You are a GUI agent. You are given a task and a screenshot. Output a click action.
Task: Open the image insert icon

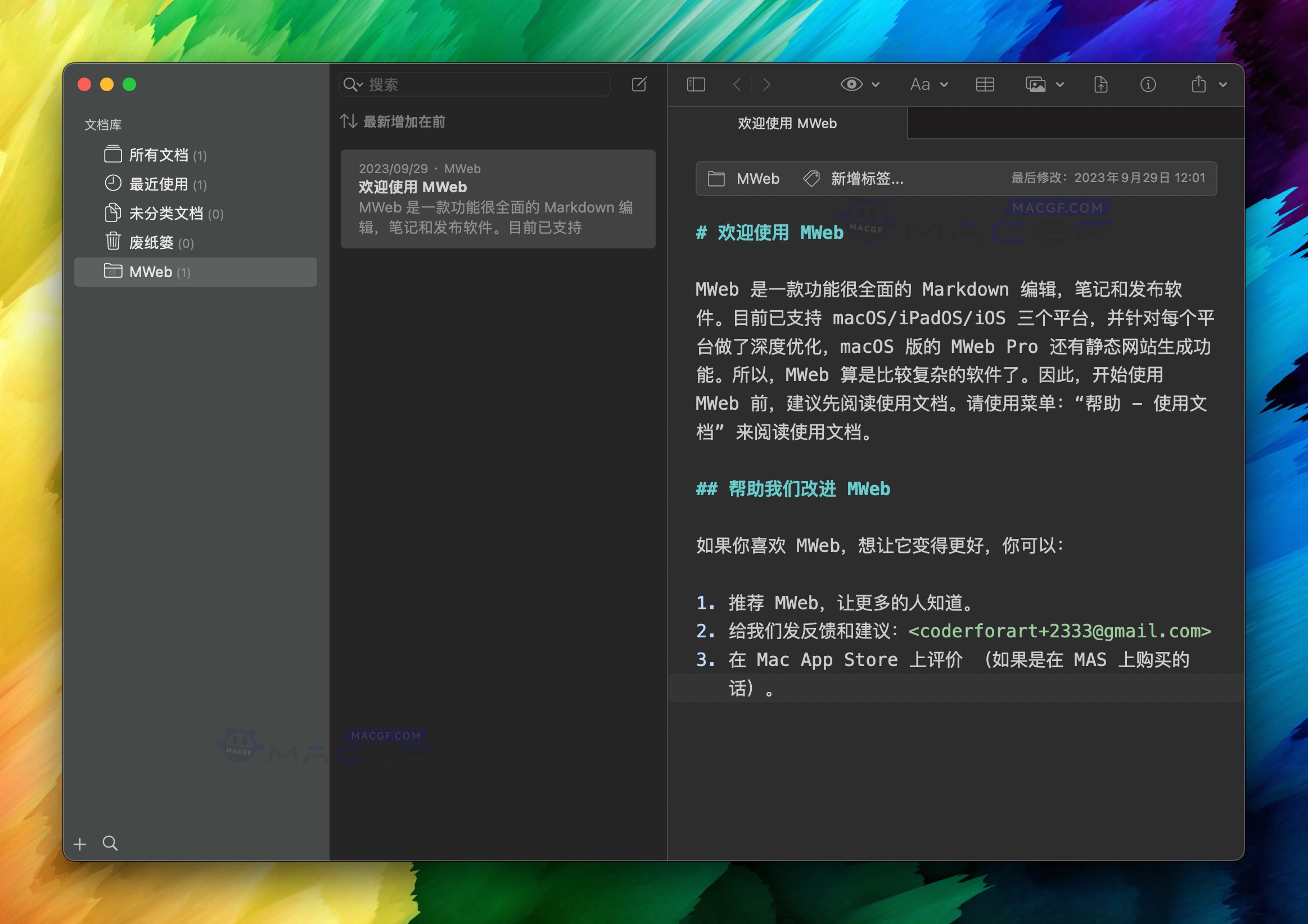click(1035, 84)
